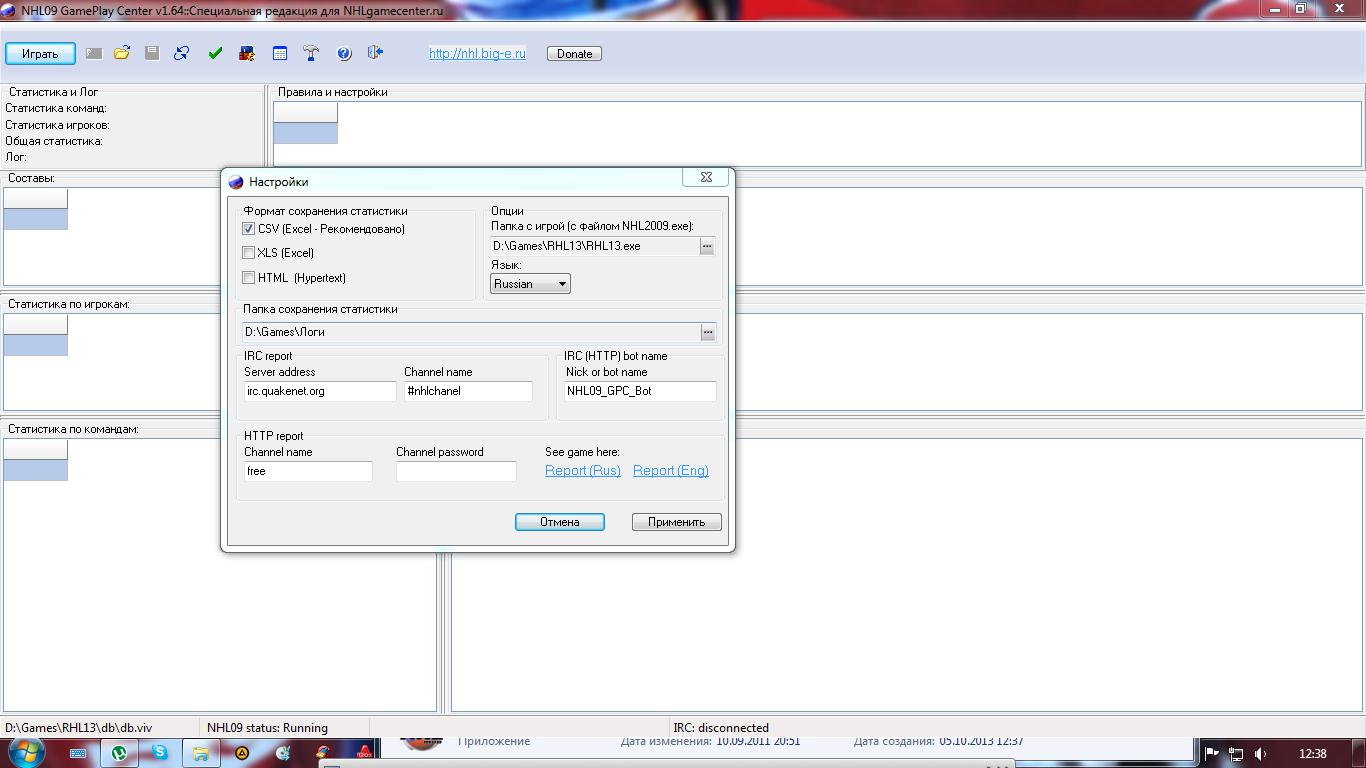
Task: Click the IRC Server address field
Action: click(x=320, y=391)
